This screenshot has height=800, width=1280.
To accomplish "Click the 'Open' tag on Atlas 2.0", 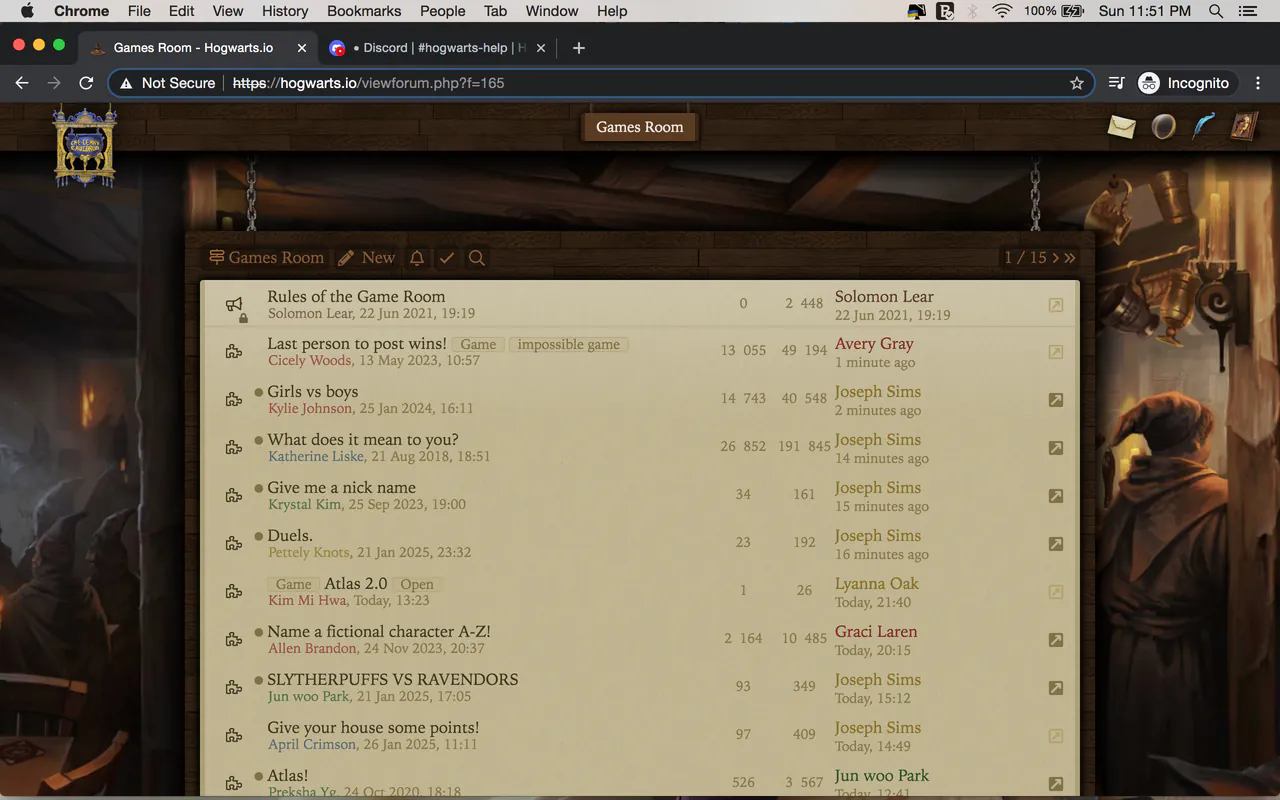I will (x=417, y=585).
